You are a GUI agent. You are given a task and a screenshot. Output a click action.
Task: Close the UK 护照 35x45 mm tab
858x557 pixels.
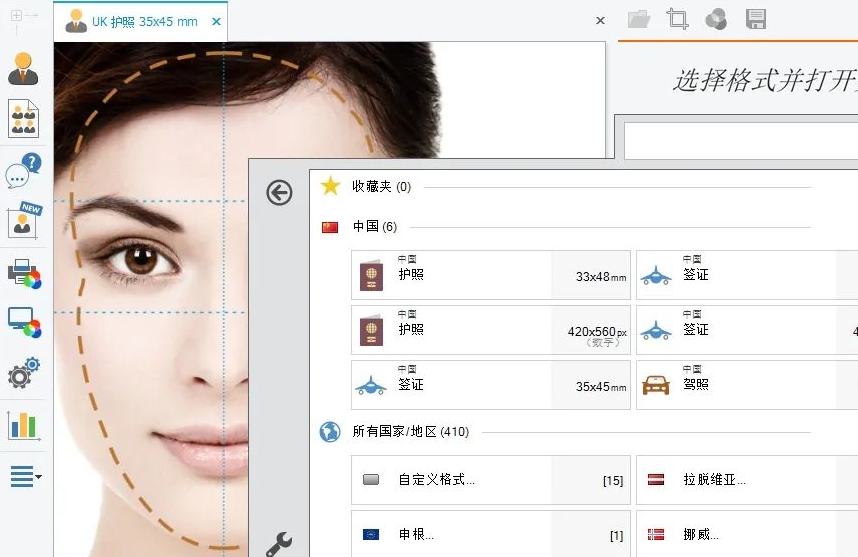pyautogui.click(x=217, y=22)
